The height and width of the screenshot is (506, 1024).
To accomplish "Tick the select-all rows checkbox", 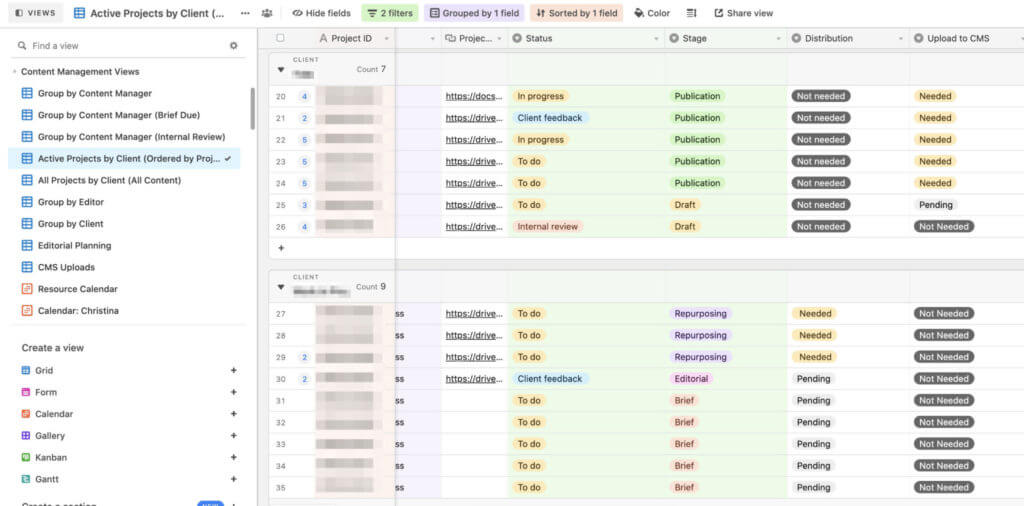I will (x=280, y=38).
